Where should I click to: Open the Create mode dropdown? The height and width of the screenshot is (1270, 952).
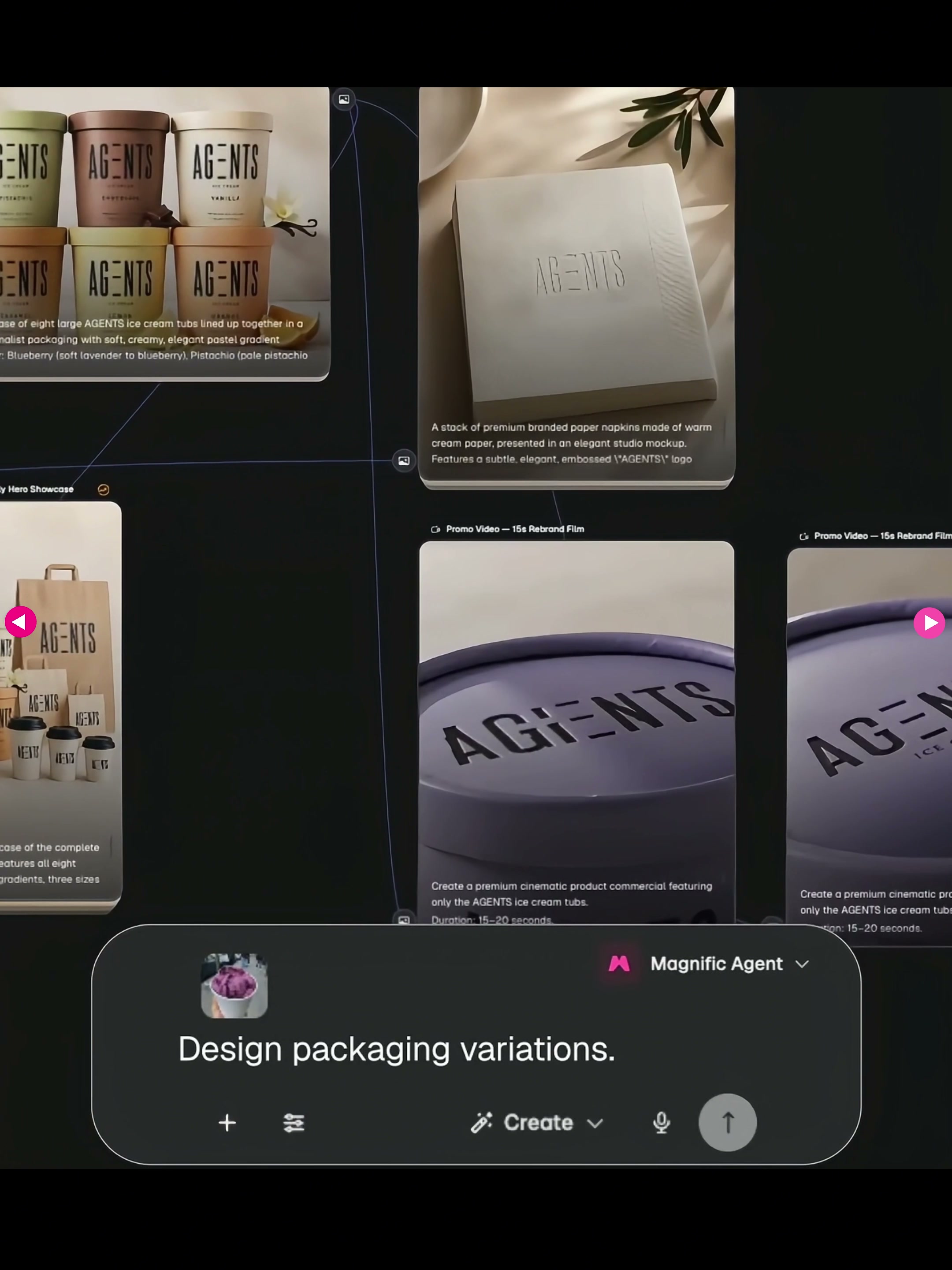(x=537, y=1122)
